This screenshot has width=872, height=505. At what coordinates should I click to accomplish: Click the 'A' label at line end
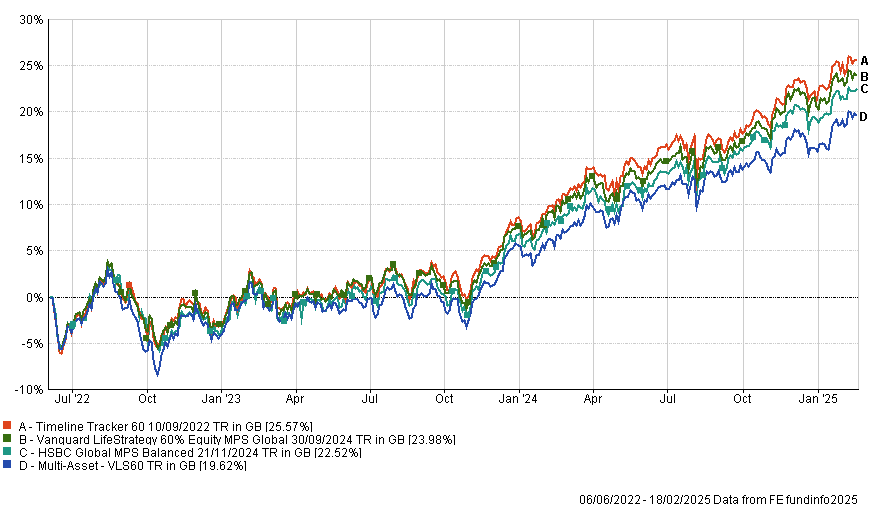[x=864, y=61]
